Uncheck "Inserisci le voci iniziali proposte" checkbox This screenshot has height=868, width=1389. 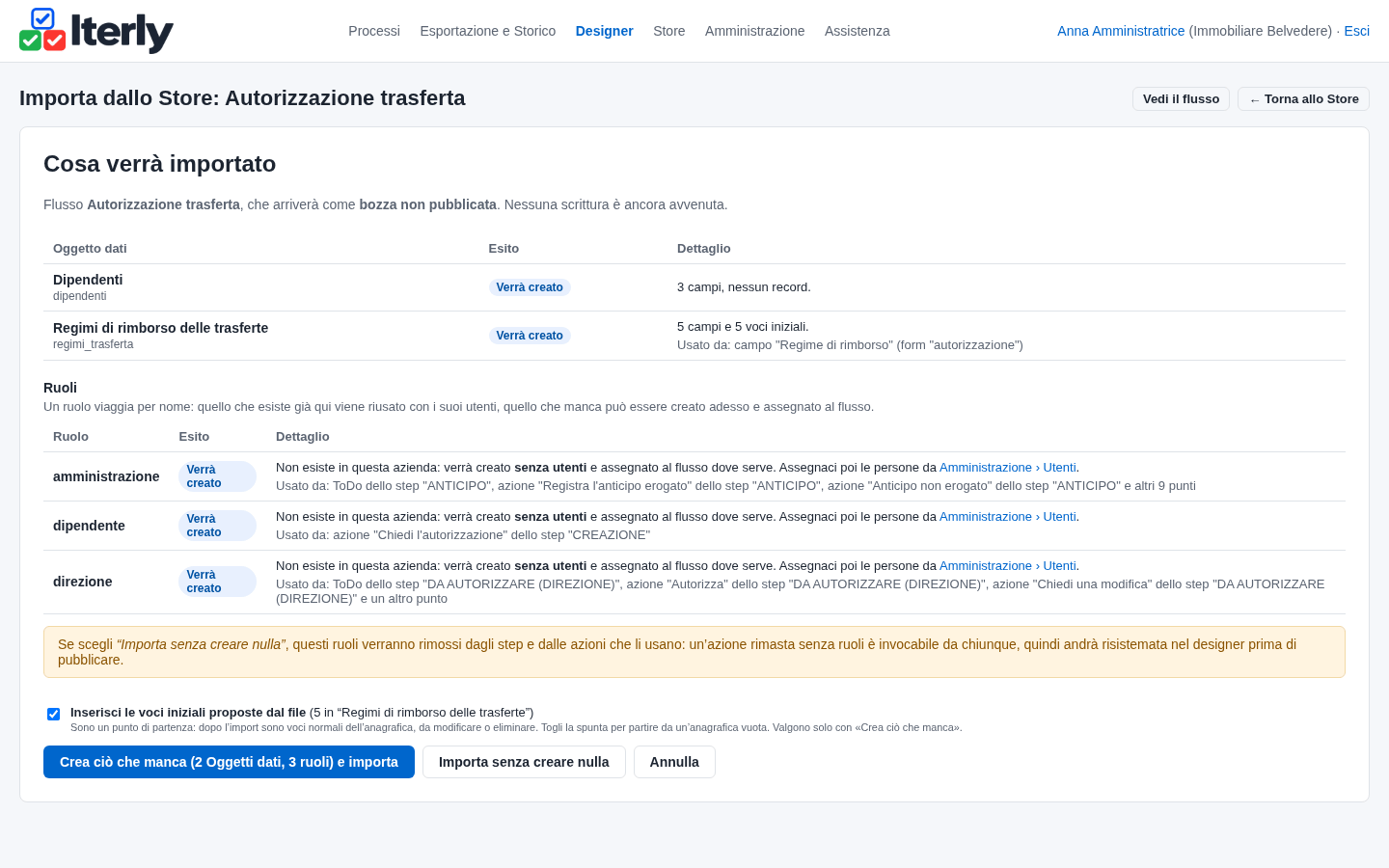(x=54, y=714)
